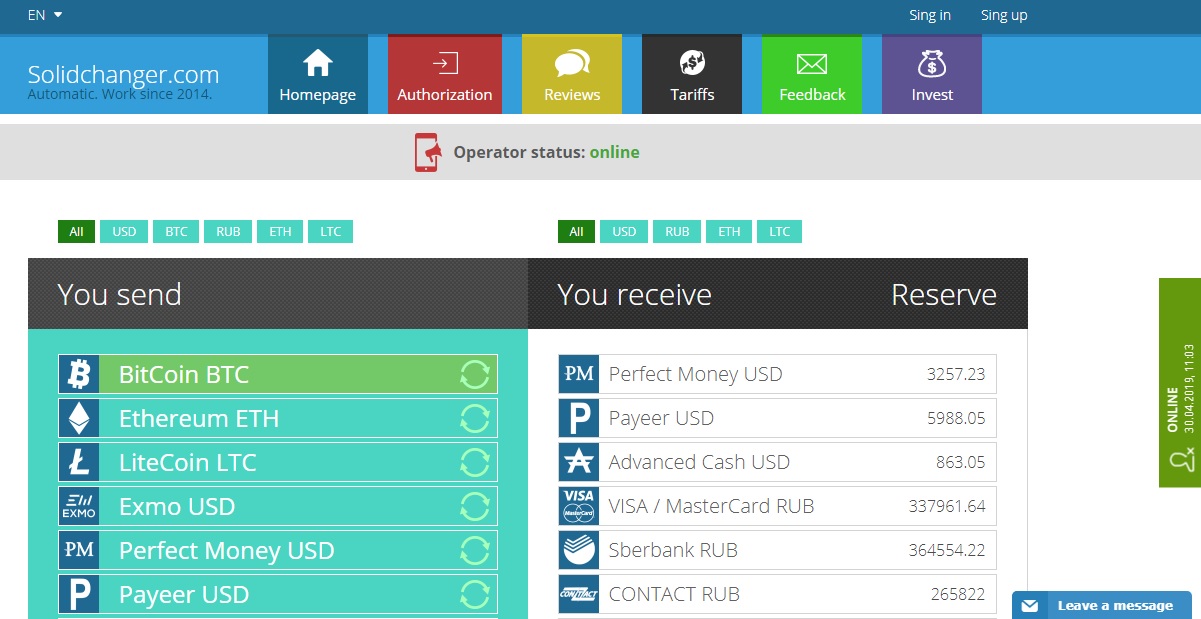Select the All filter under You send

(x=76, y=232)
